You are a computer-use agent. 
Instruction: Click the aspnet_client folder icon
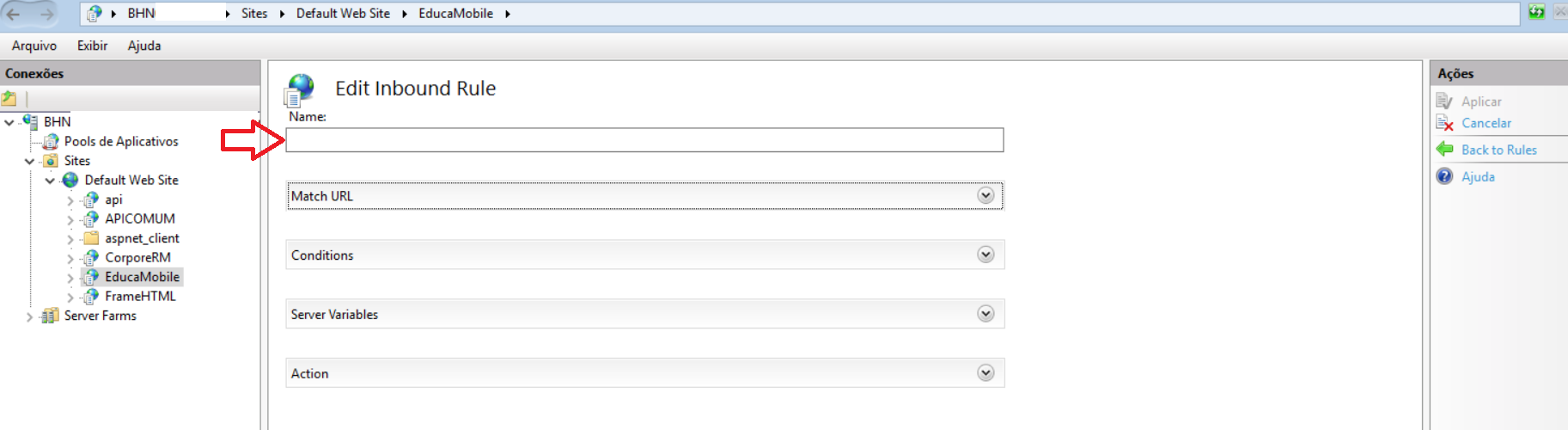[91, 238]
